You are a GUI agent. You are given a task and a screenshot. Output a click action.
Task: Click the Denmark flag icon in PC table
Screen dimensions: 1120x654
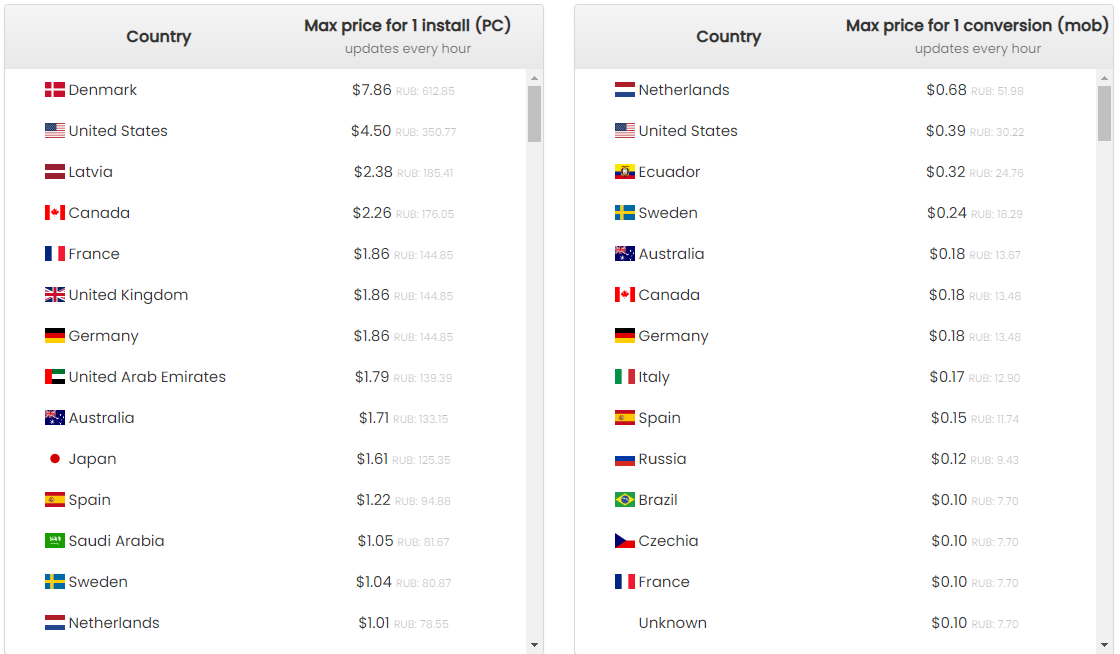55,90
